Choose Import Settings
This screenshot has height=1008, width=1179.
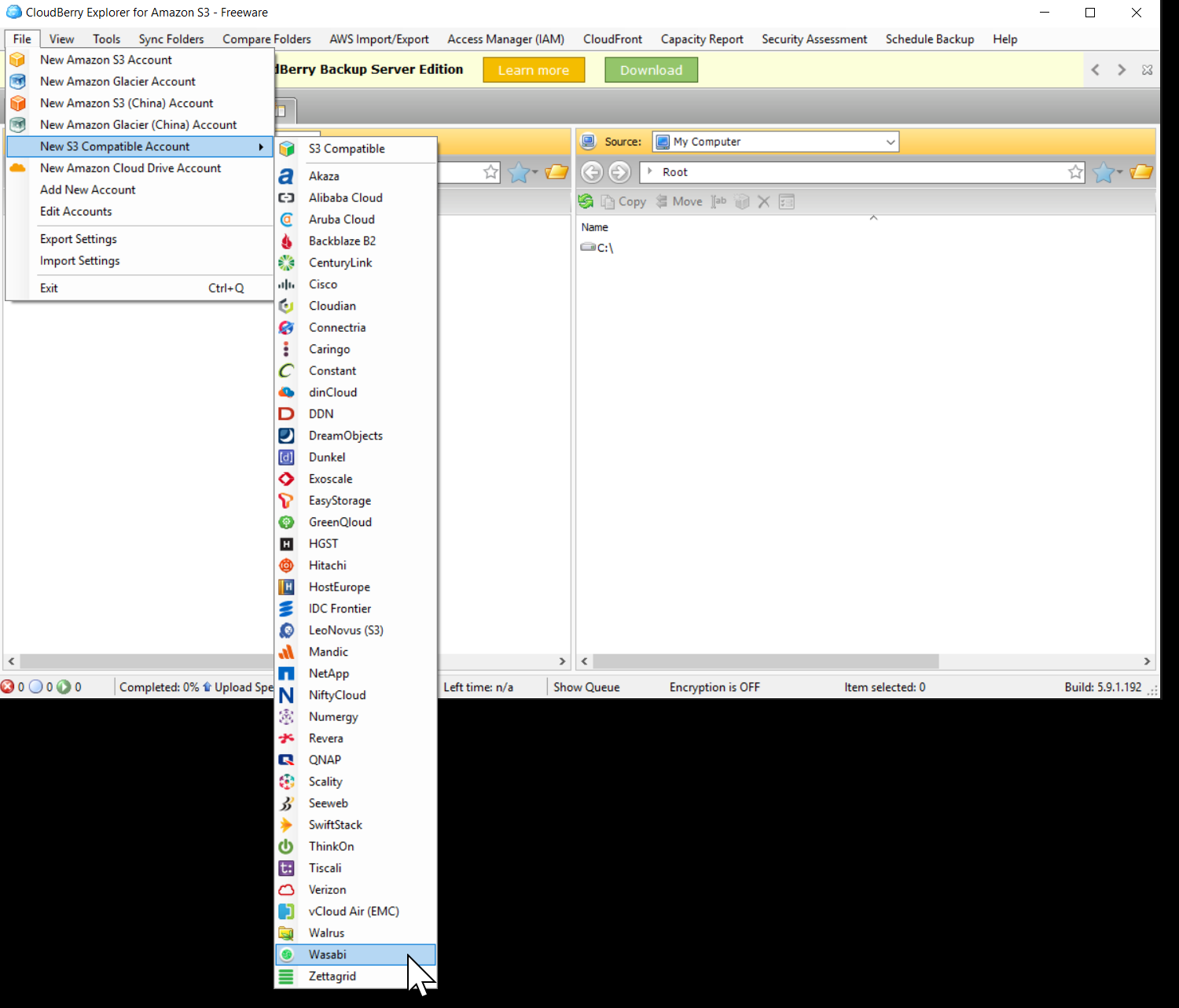point(80,261)
